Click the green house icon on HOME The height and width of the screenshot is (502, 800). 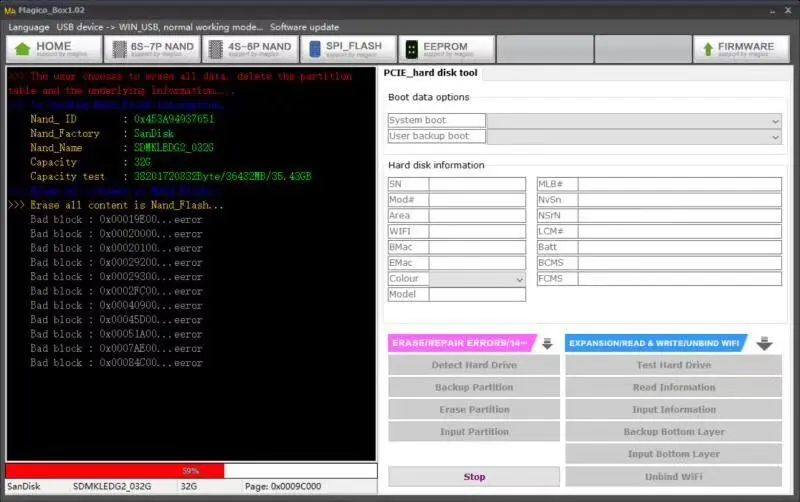click(x=22, y=49)
